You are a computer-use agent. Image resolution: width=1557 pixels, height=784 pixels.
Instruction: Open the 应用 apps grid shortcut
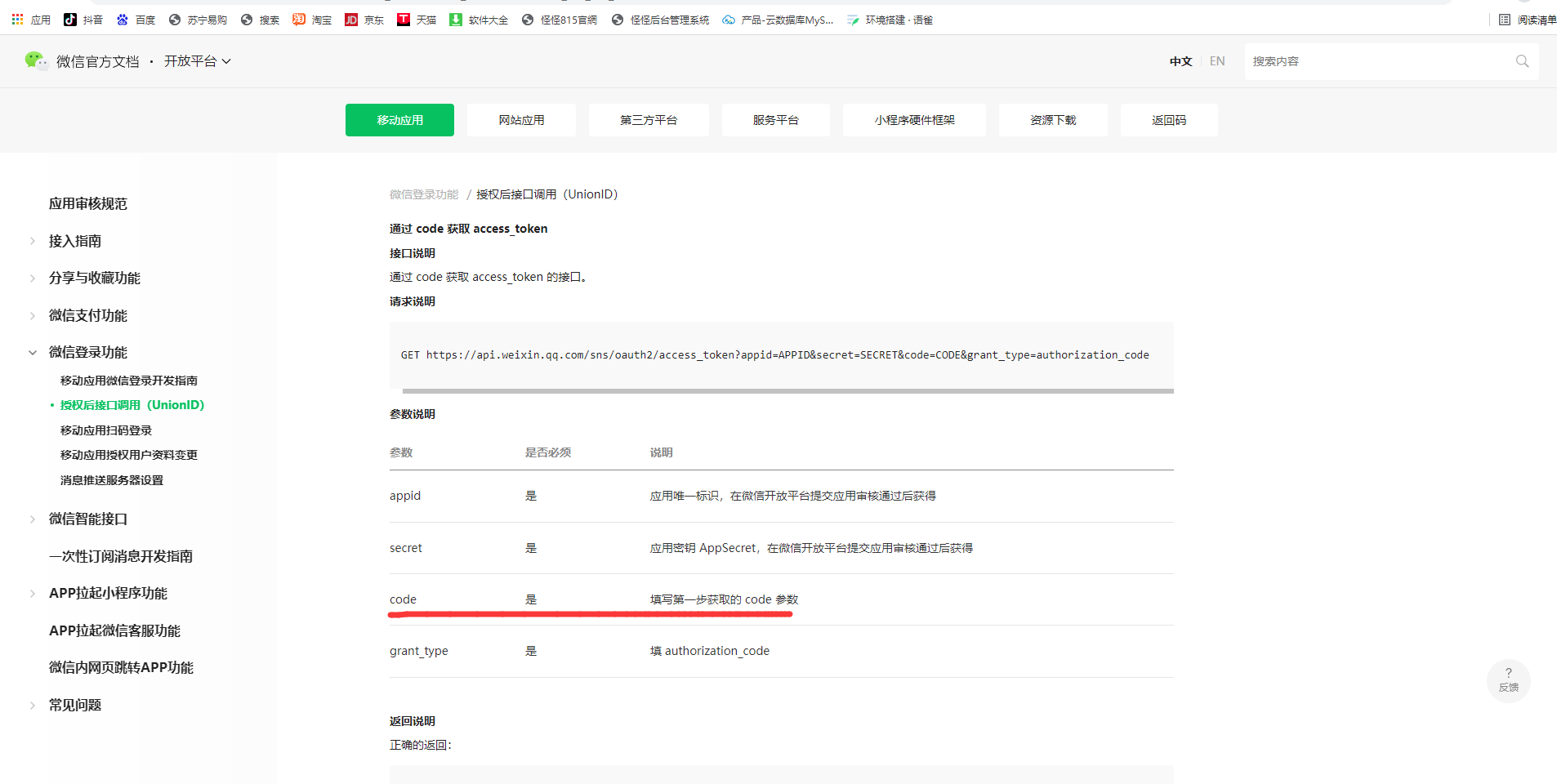[x=31, y=20]
